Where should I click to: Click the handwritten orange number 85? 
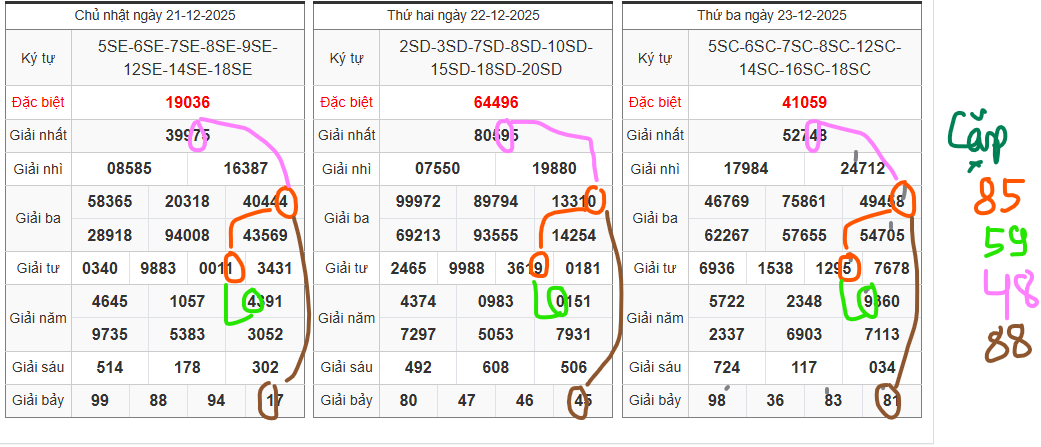[x=997, y=195]
